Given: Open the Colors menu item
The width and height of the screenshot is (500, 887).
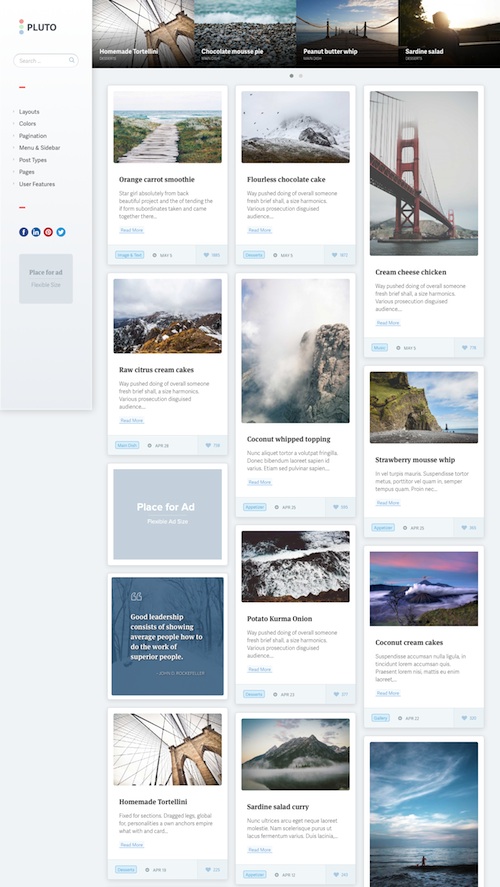Looking at the screenshot, I should [27, 124].
